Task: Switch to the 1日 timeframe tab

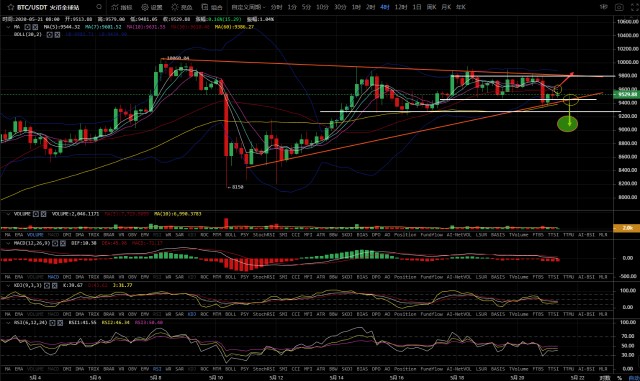Action: (417, 7)
